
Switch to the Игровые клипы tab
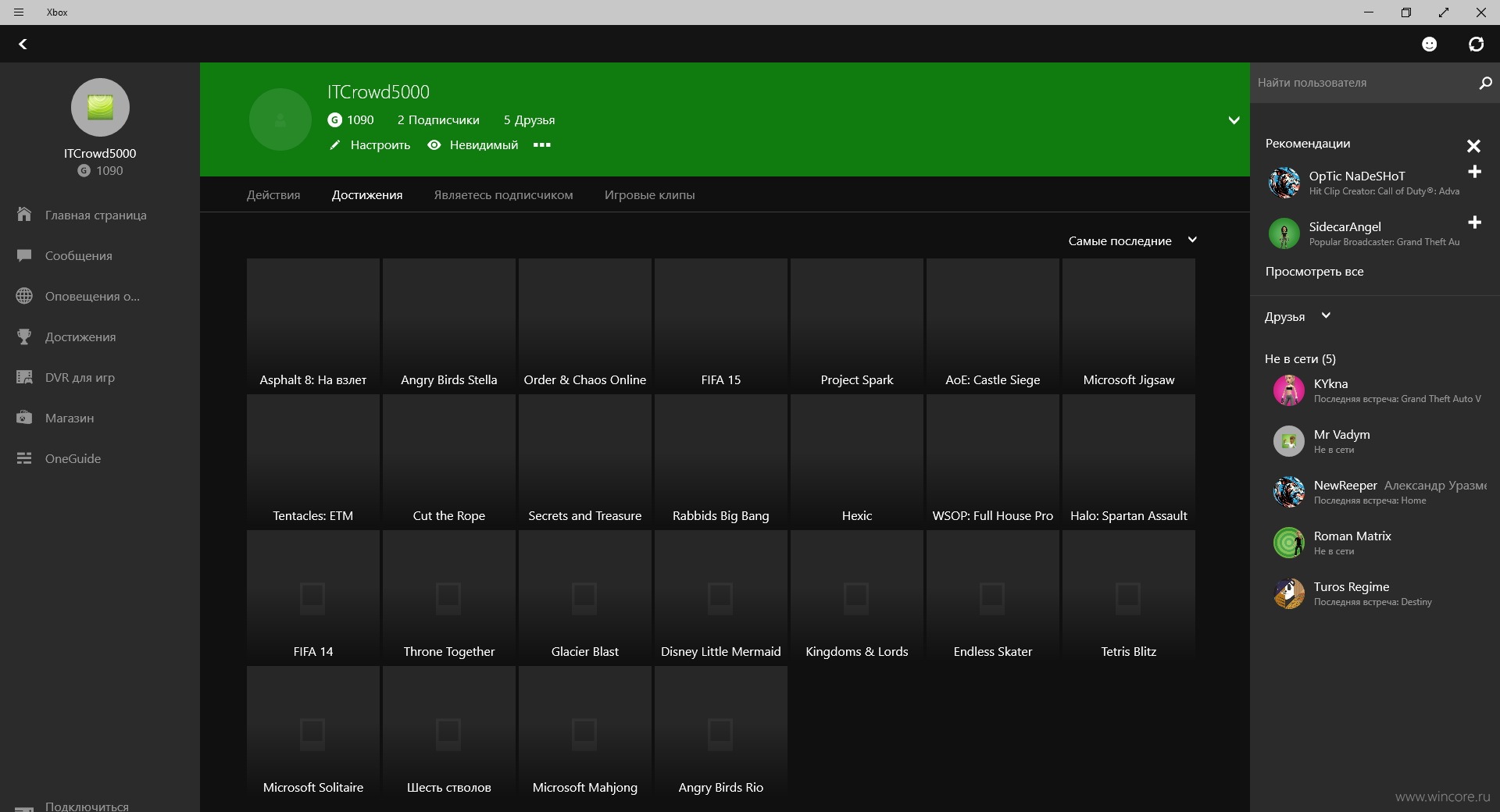point(649,195)
